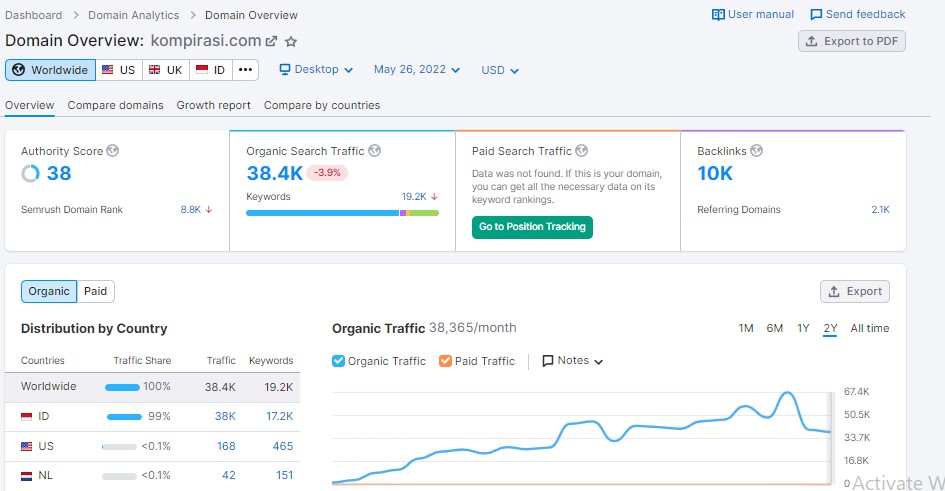Open kompirasi.com external link icon
The width and height of the screenshot is (945, 491).
[x=271, y=41]
